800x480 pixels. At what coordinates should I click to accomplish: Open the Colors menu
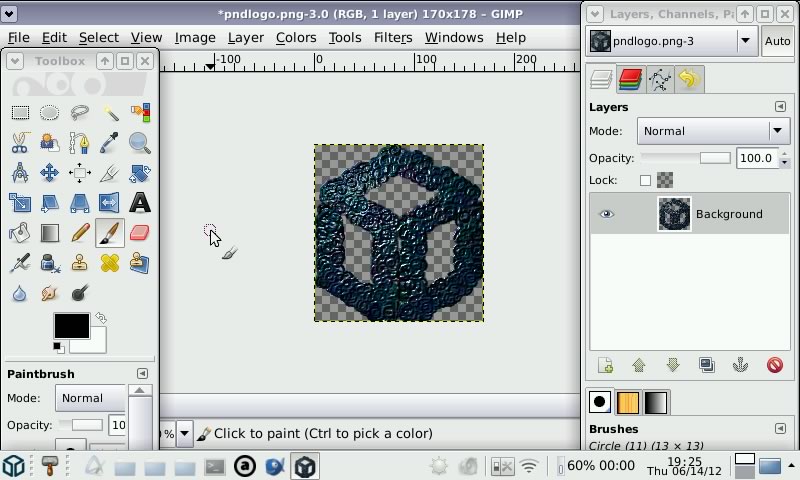tap(296, 38)
